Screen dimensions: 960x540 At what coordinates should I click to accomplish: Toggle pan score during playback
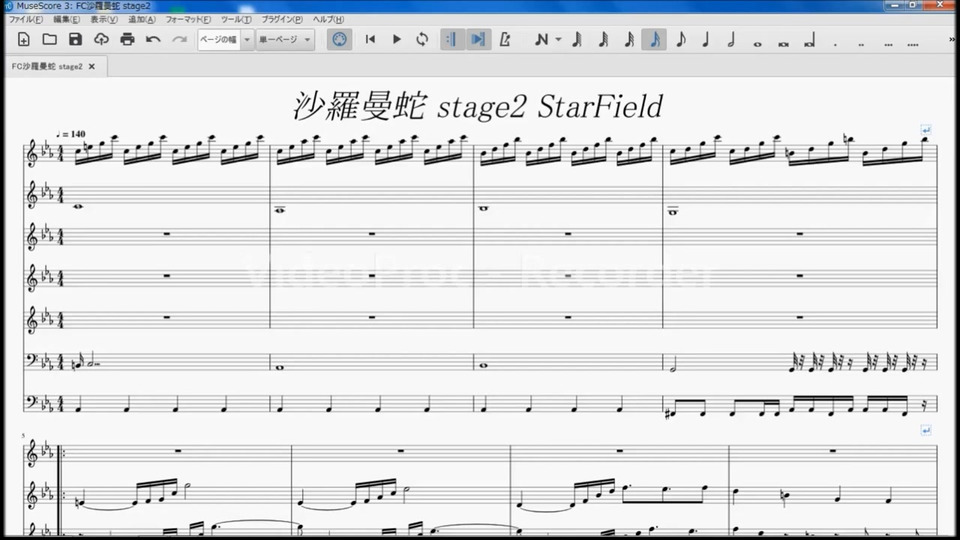tap(478, 40)
